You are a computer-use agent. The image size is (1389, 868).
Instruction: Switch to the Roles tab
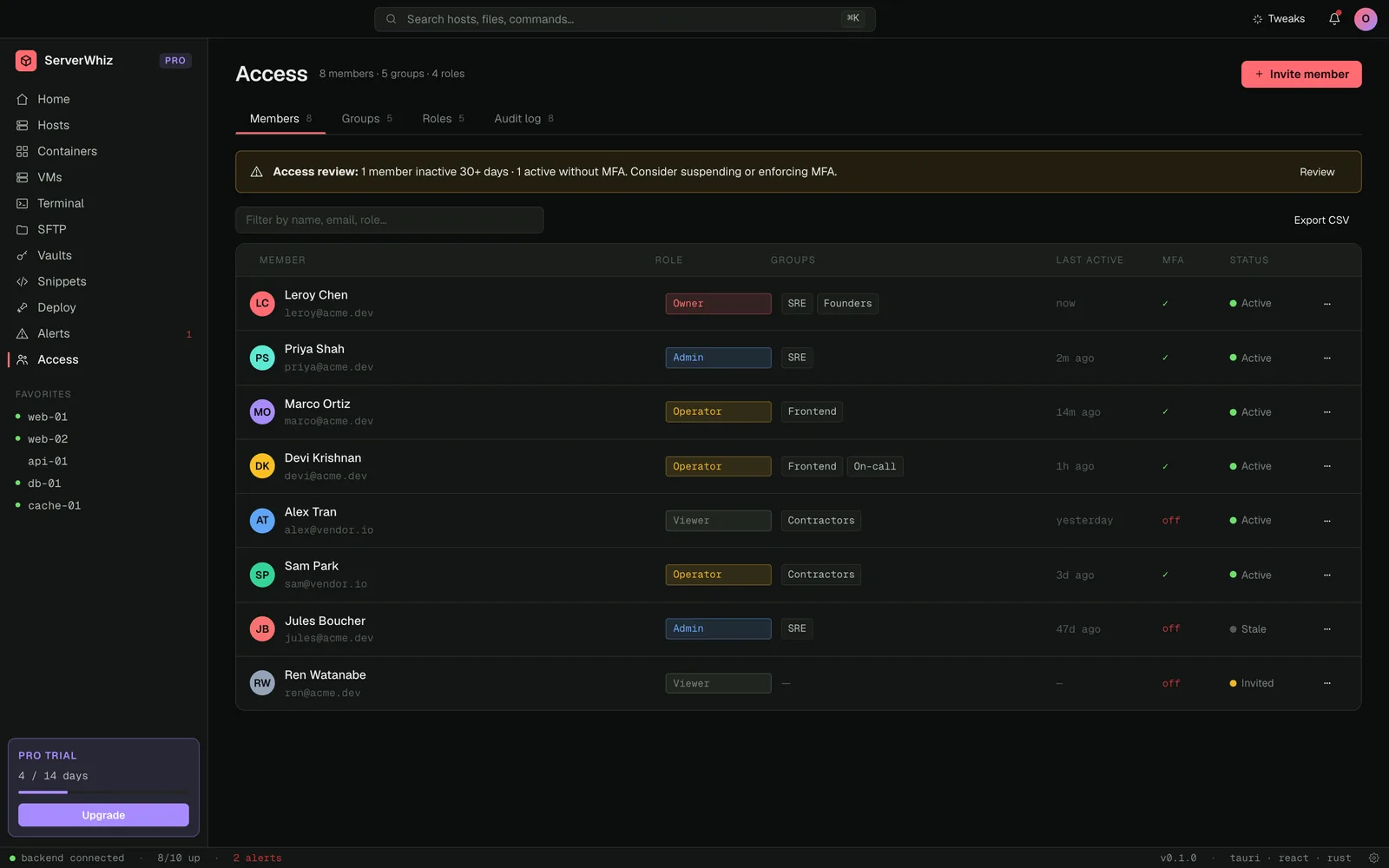[443, 119]
